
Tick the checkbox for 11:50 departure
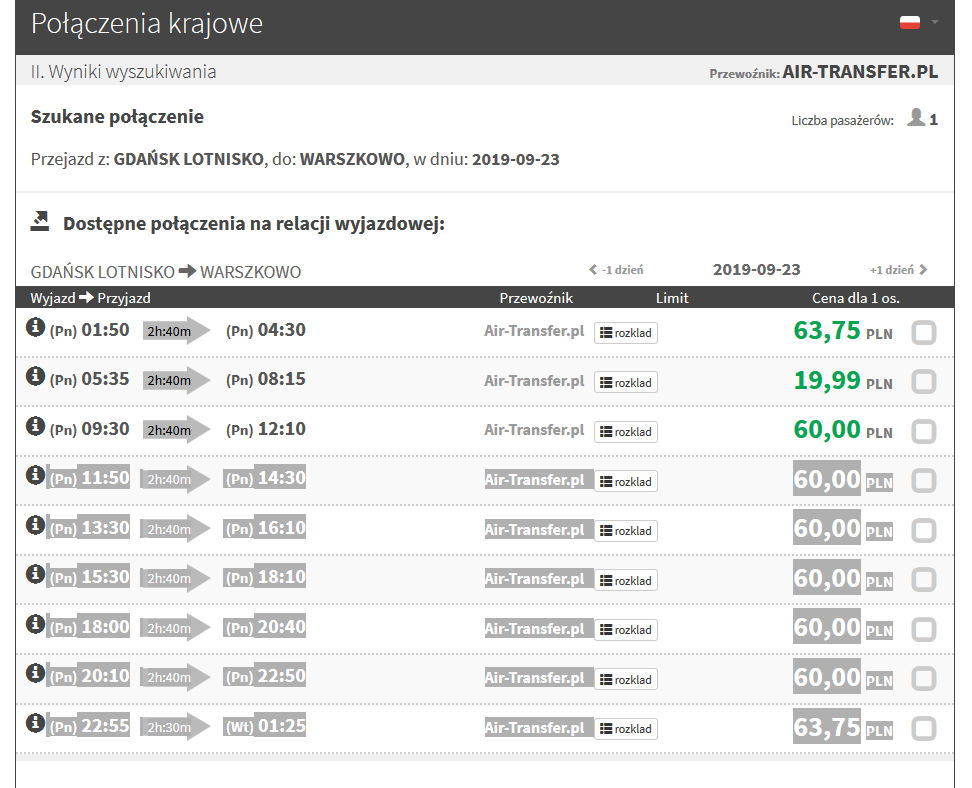coord(923,480)
